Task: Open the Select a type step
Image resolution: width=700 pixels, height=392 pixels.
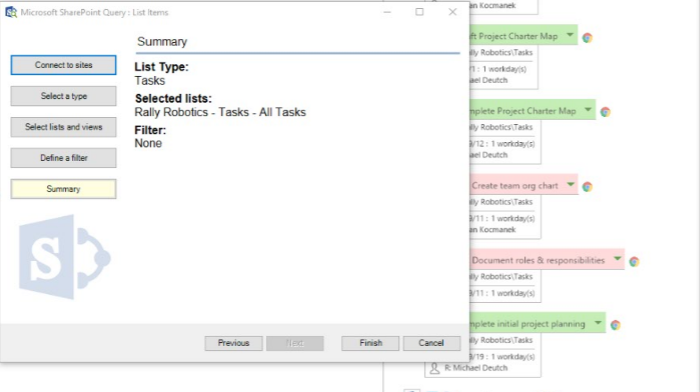Action: point(63,96)
